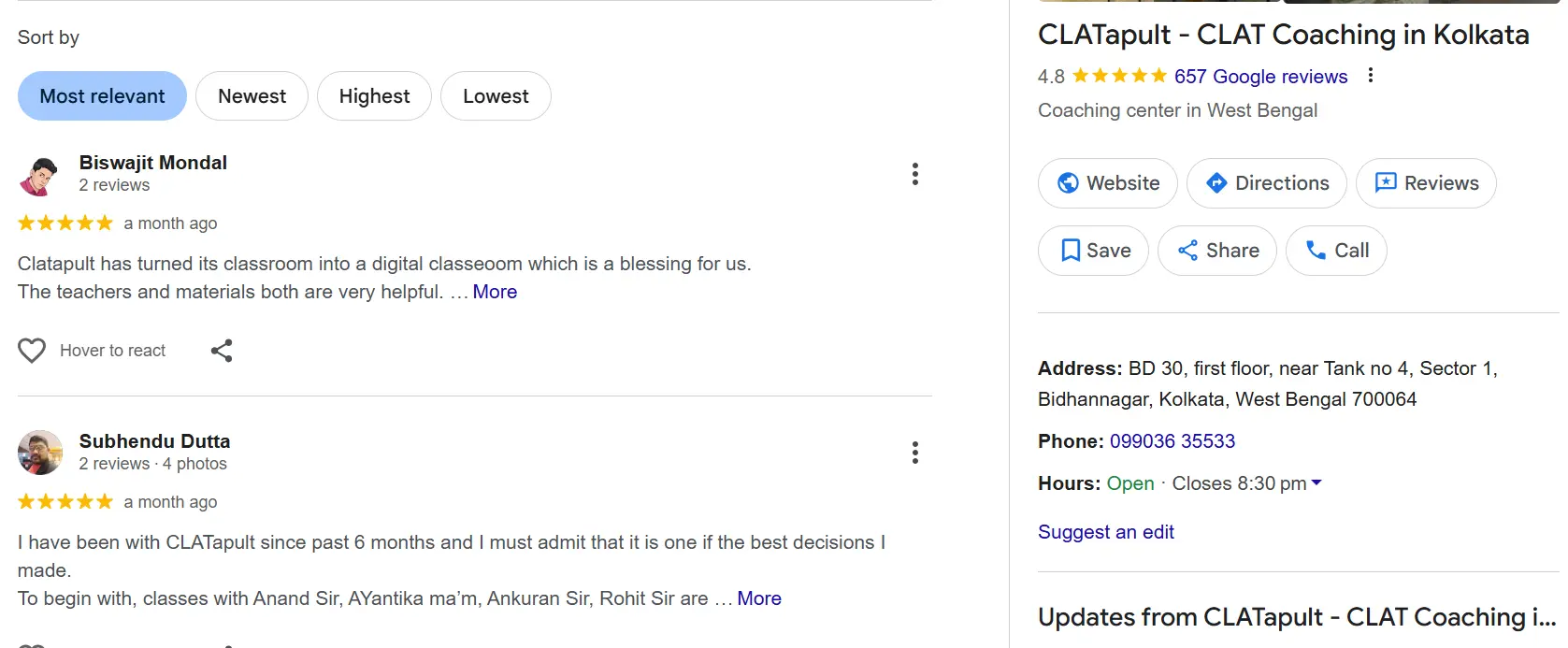Open the Reviews panel icon
The height and width of the screenshot is (648, 1568).
point(1388,183)
